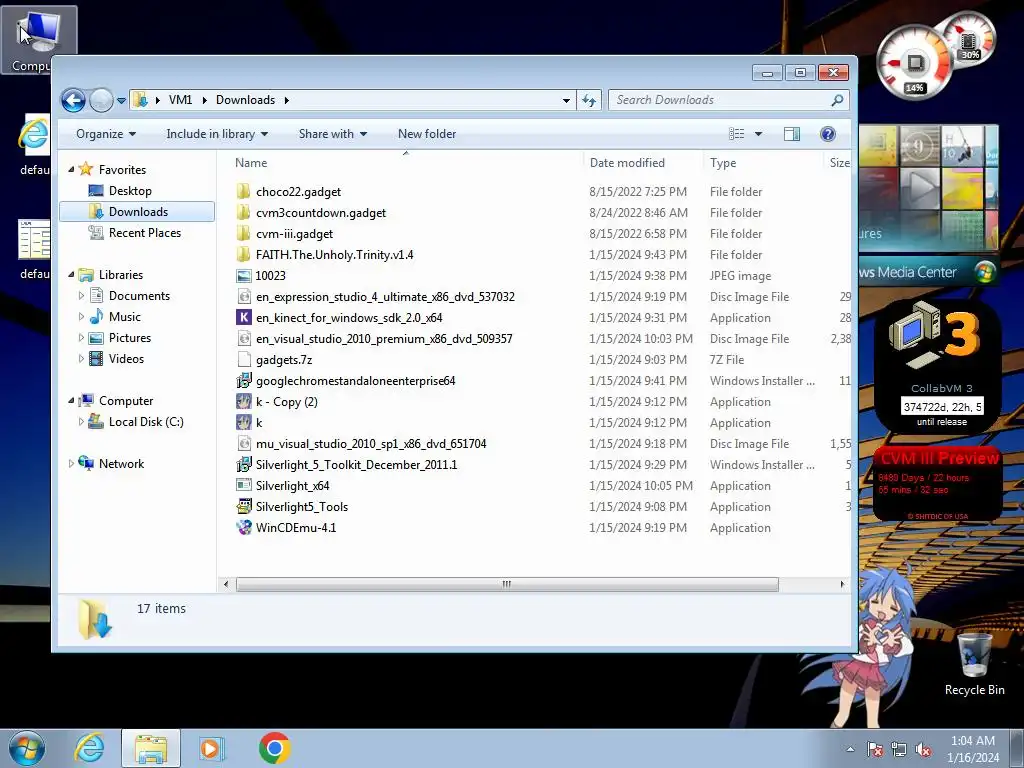The width and height of the screenshot is (1024, 768).
Task: Select the choco22.gadget folder icon
Action: [x=244, y=191]
